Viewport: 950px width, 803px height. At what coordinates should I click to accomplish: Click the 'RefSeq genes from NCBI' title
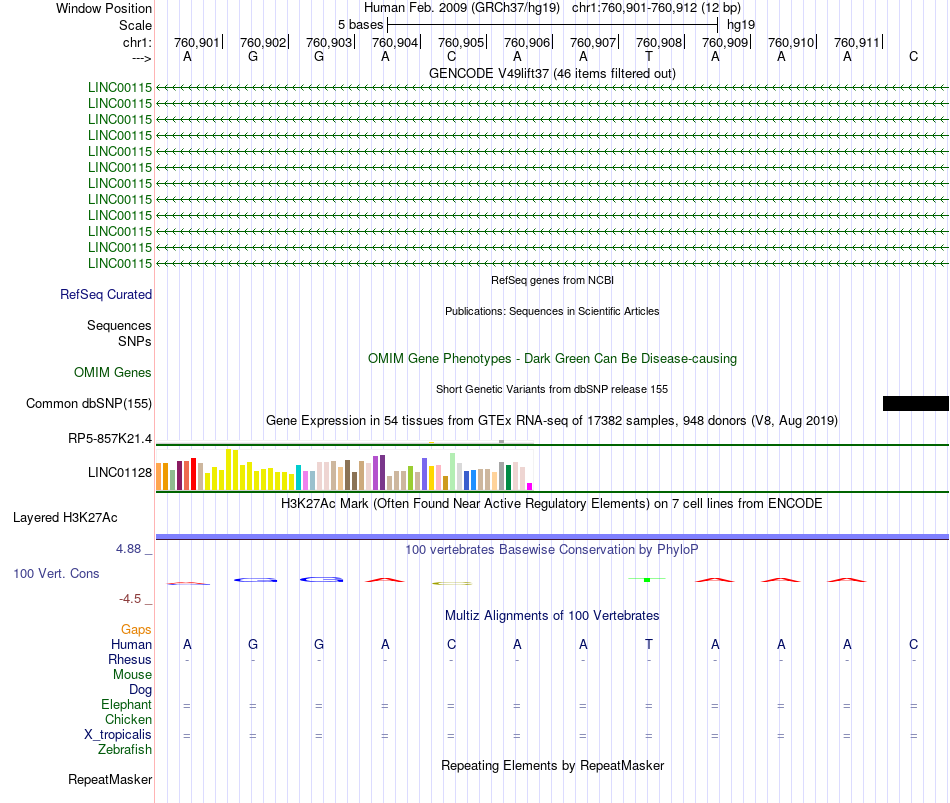552,280
